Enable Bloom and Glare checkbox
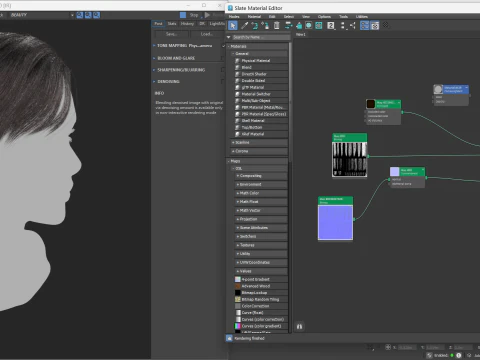Screen dimensions: 480x360 click(223, 58)
